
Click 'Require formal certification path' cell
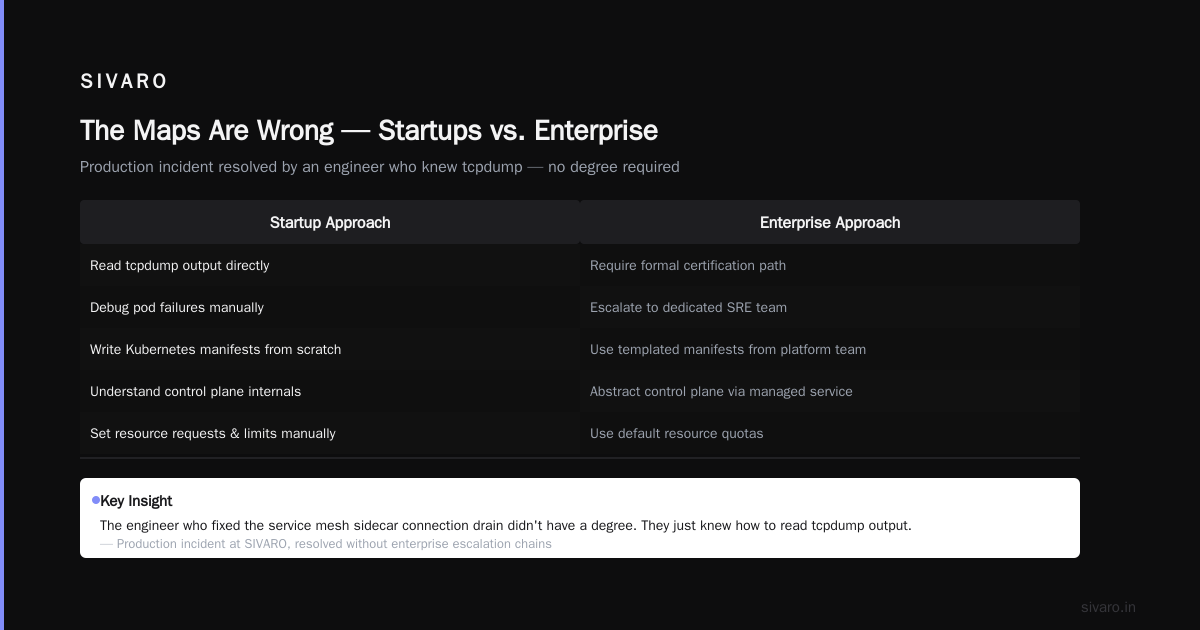pyautogui.click(x=830, y=265)
